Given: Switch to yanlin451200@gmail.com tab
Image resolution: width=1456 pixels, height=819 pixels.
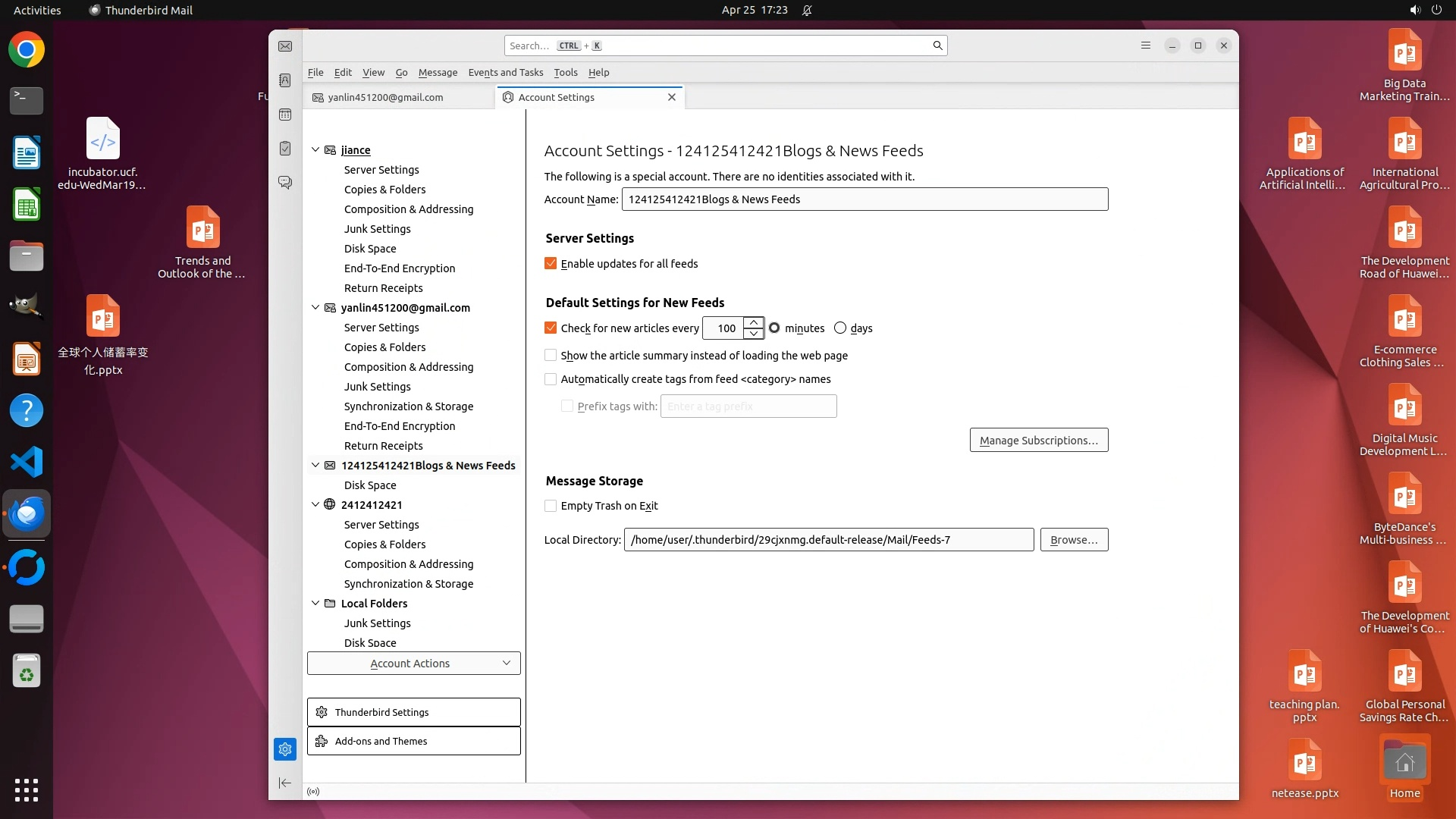Looking at the screenshot, I should click(x=385, y=98).
